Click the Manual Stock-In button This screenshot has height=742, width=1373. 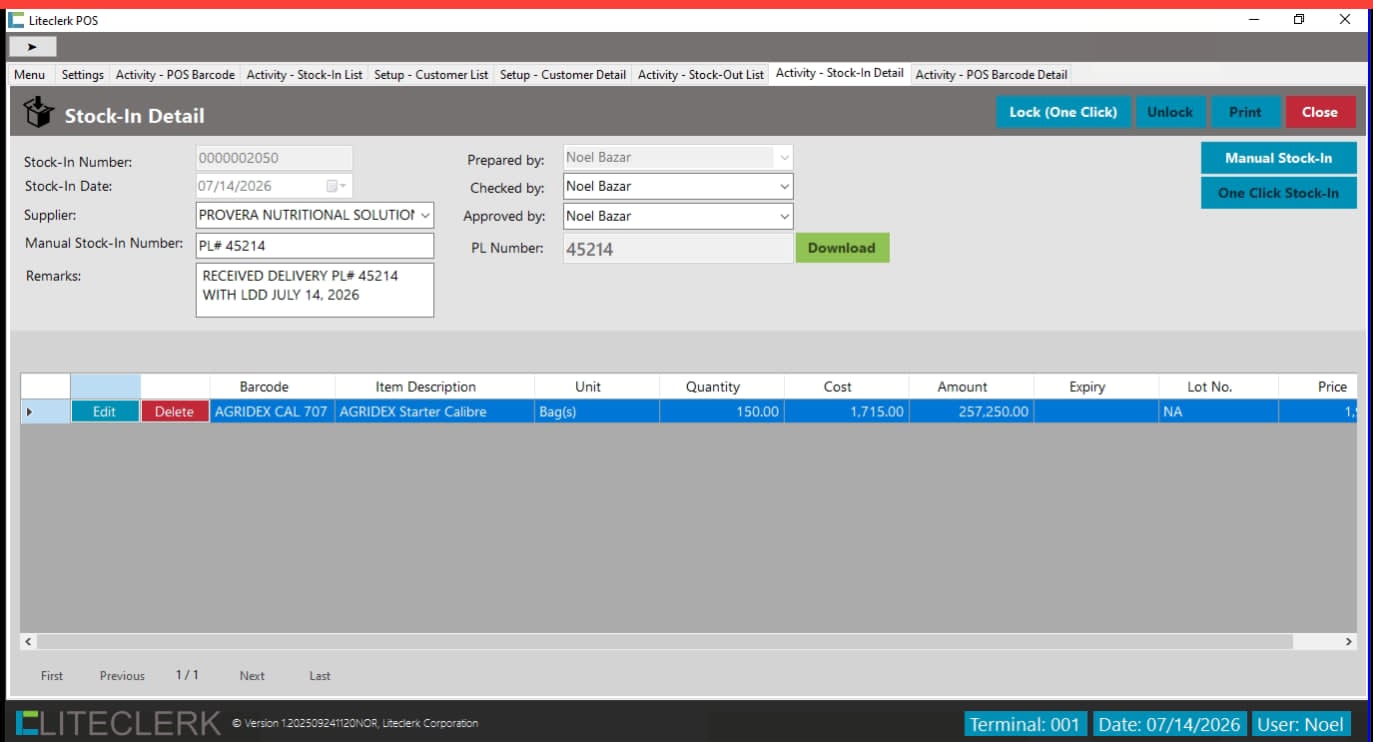(x=1278, y=158)
